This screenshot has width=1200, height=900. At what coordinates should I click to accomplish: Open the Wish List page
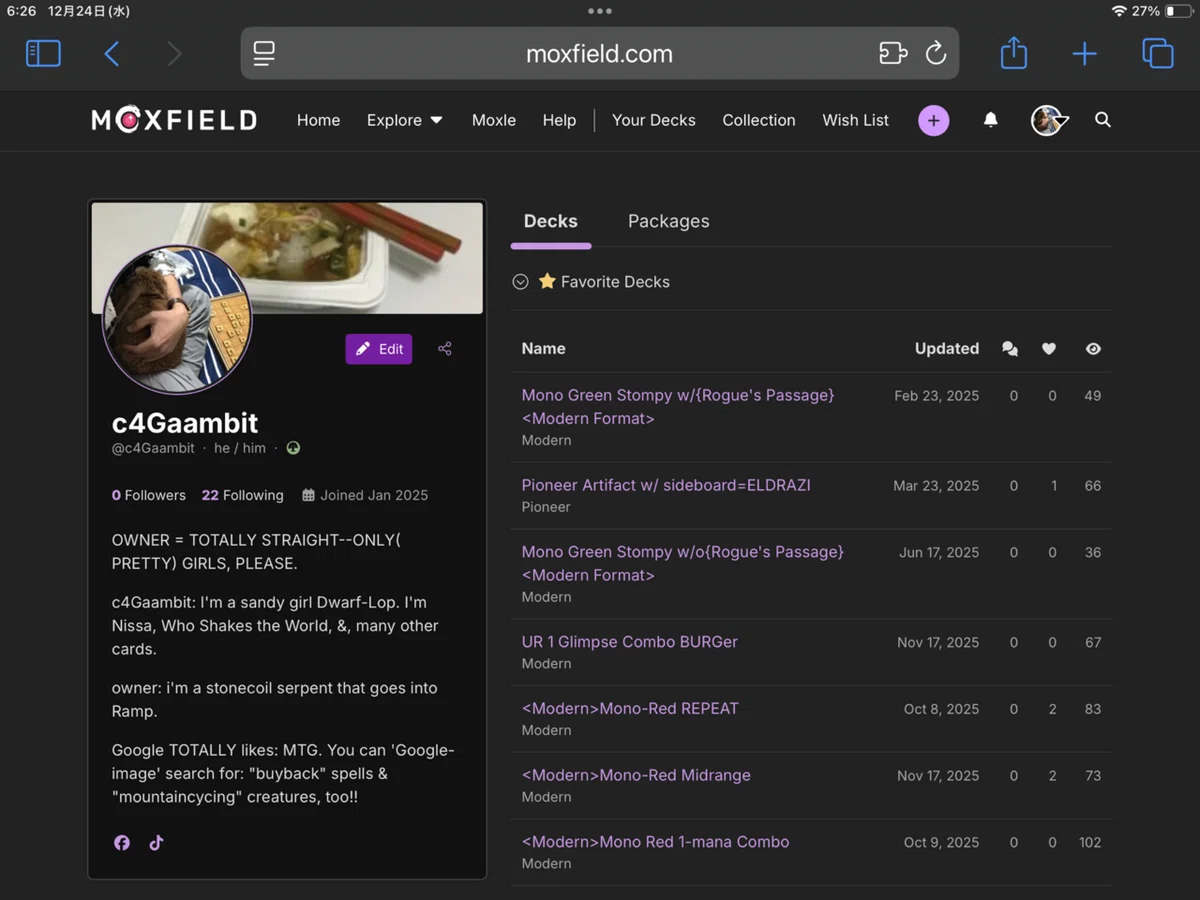[855, 120]
